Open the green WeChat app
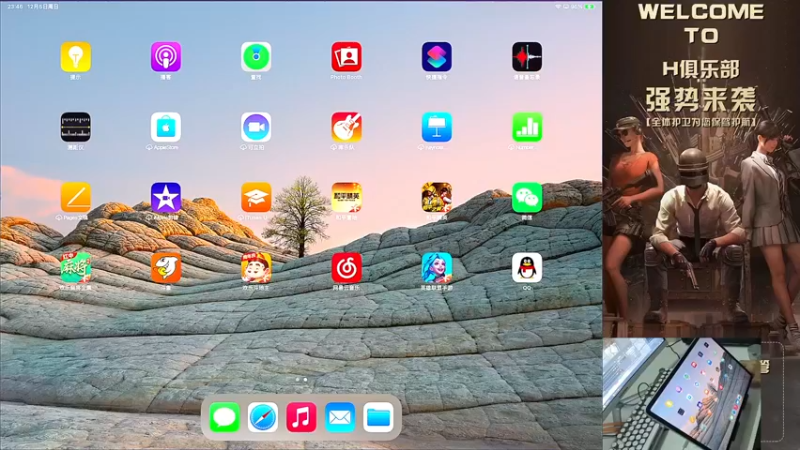The height and width of the screenshot is (450, 800). pos(527,197)
